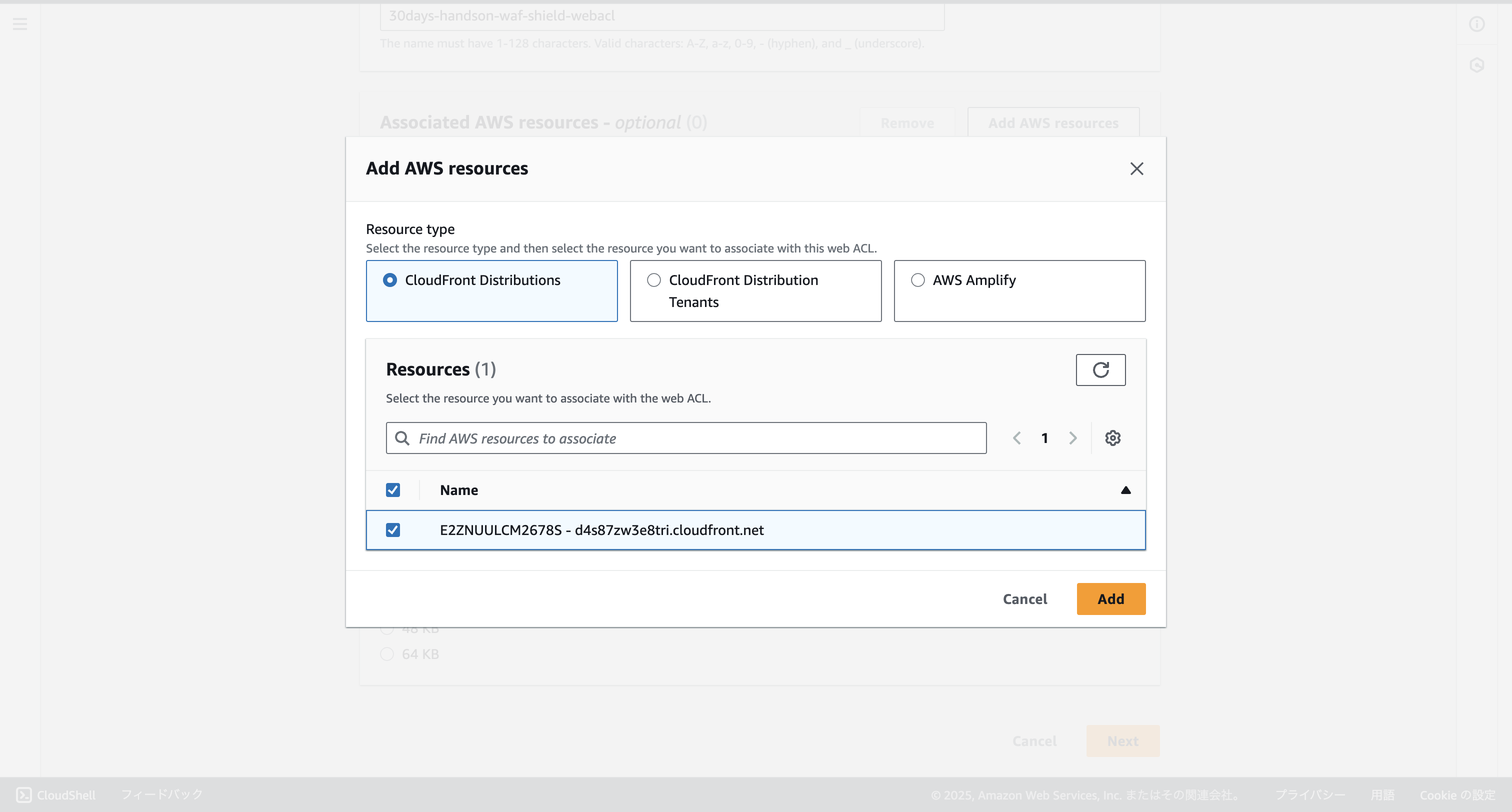This screenshot has height=812, width=1512.
Task: Open CloudShell from footer
Action: coord(56,794)
